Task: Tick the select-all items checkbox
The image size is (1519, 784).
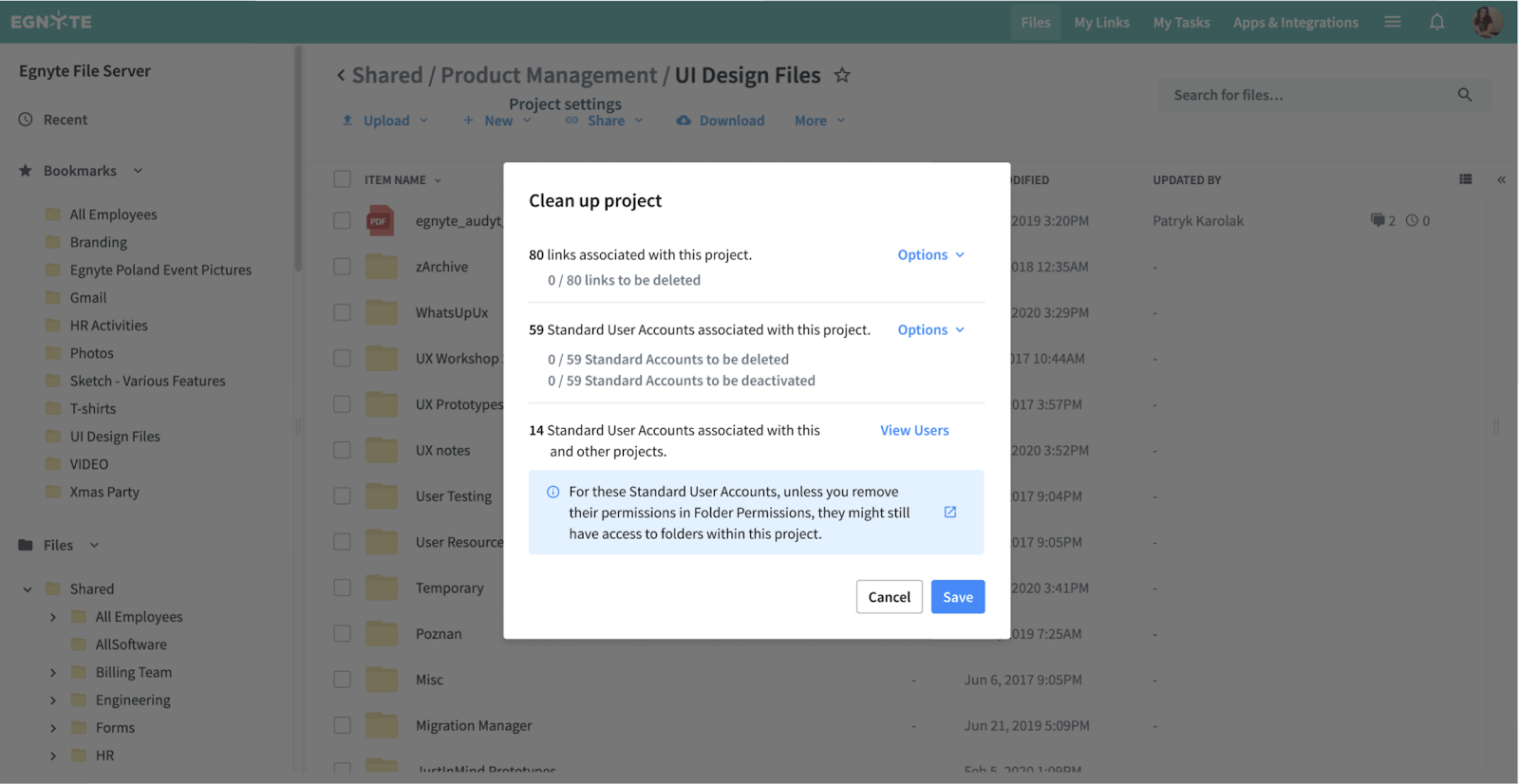Action: (342, 179)
